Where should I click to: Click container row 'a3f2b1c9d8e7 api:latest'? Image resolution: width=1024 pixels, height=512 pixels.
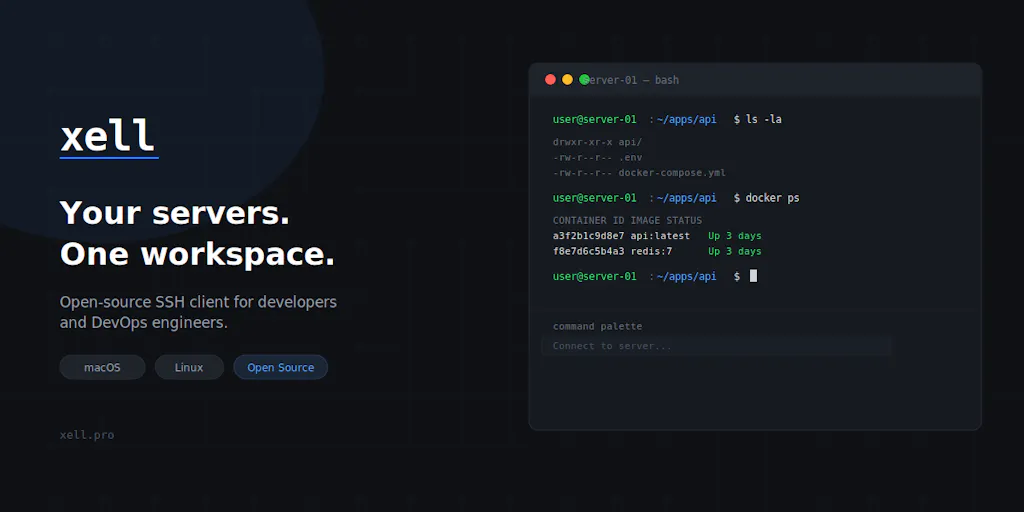click(621, 236)
